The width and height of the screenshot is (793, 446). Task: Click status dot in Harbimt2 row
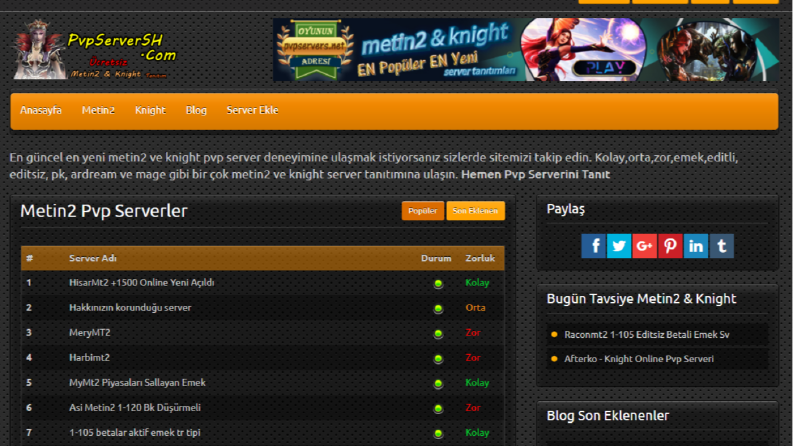[x=438, y=359]
